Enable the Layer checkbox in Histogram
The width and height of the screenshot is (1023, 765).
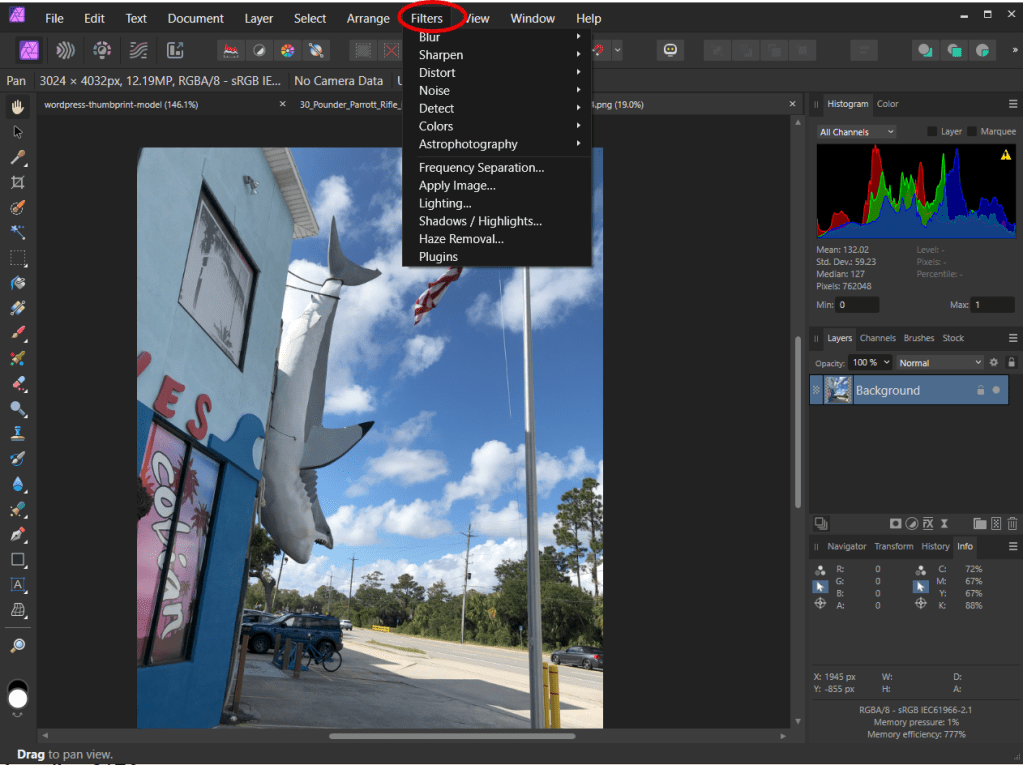[x=932, y=132]
